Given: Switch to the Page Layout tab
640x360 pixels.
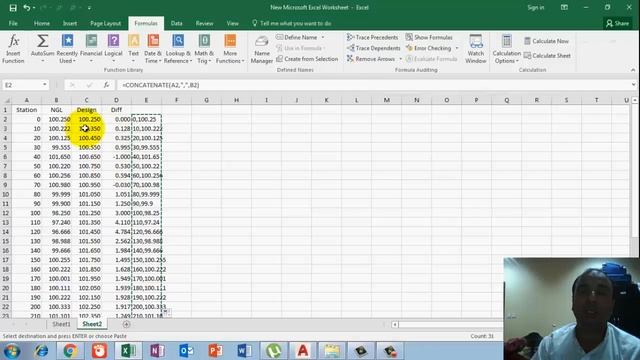Looking at the screenshot, I should (105, 23).
